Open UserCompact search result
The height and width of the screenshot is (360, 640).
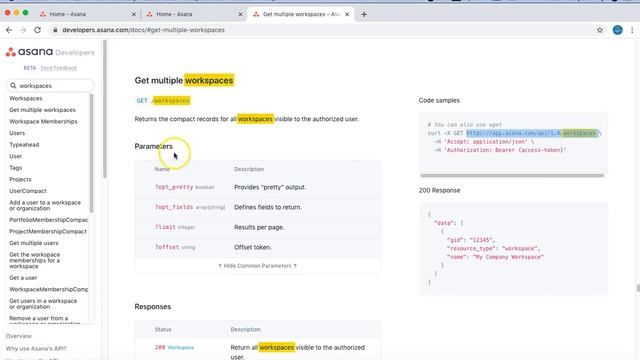(x=28, y=191)
